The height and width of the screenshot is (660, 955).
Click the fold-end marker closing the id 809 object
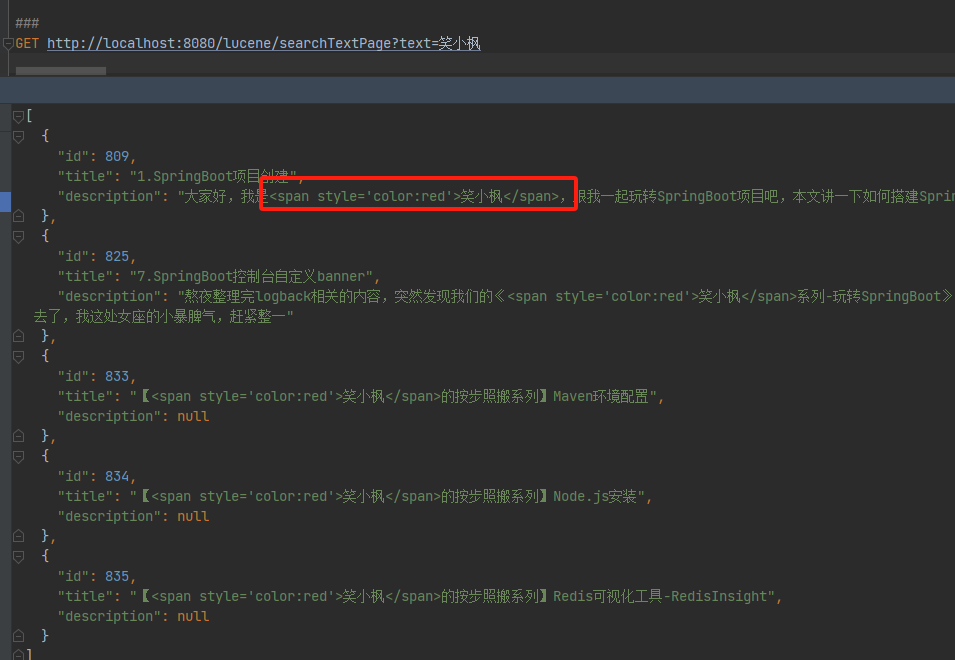[19, 216]
